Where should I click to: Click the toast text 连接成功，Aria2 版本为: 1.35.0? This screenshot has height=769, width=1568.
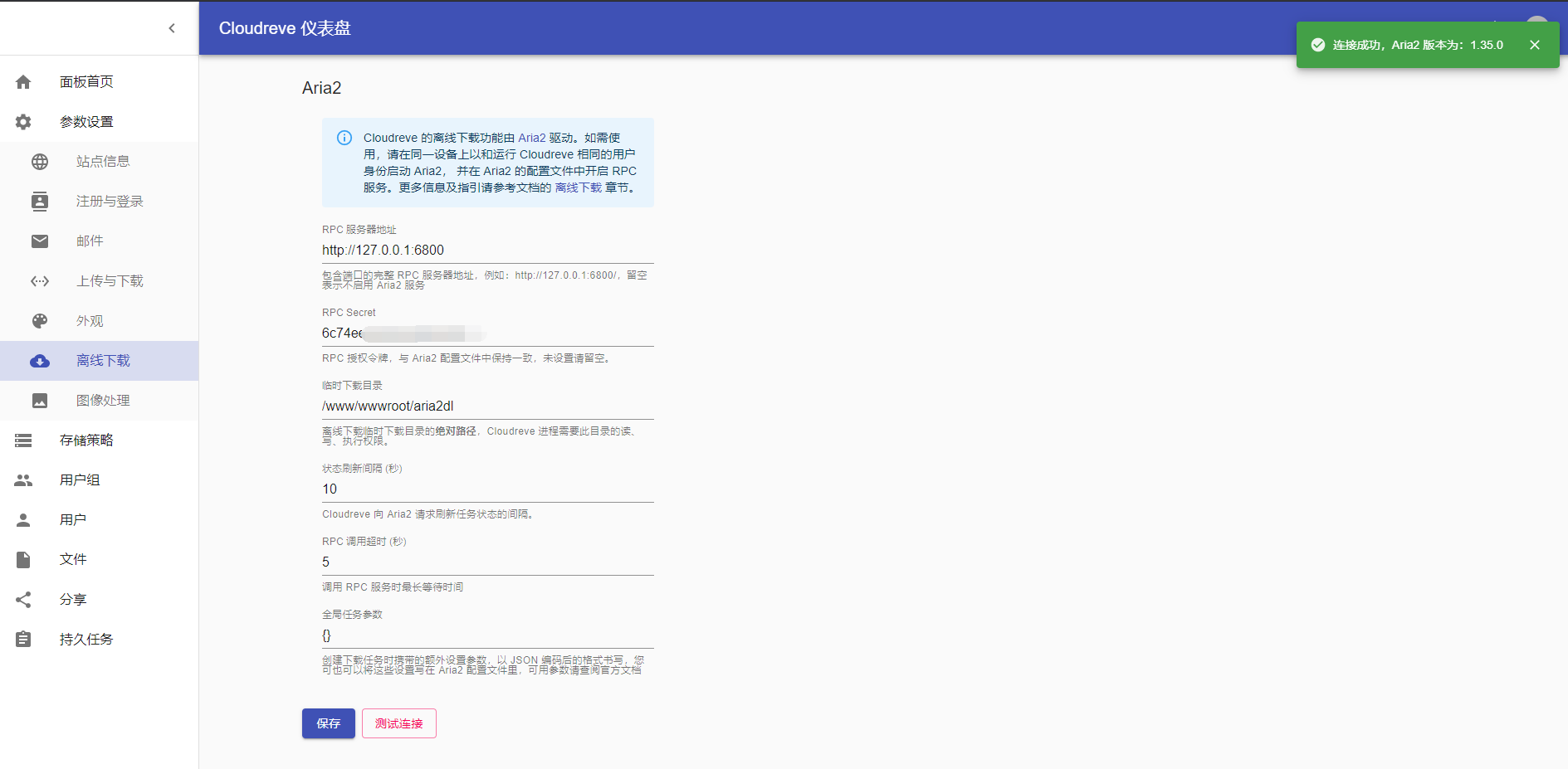pos(1418,45)
